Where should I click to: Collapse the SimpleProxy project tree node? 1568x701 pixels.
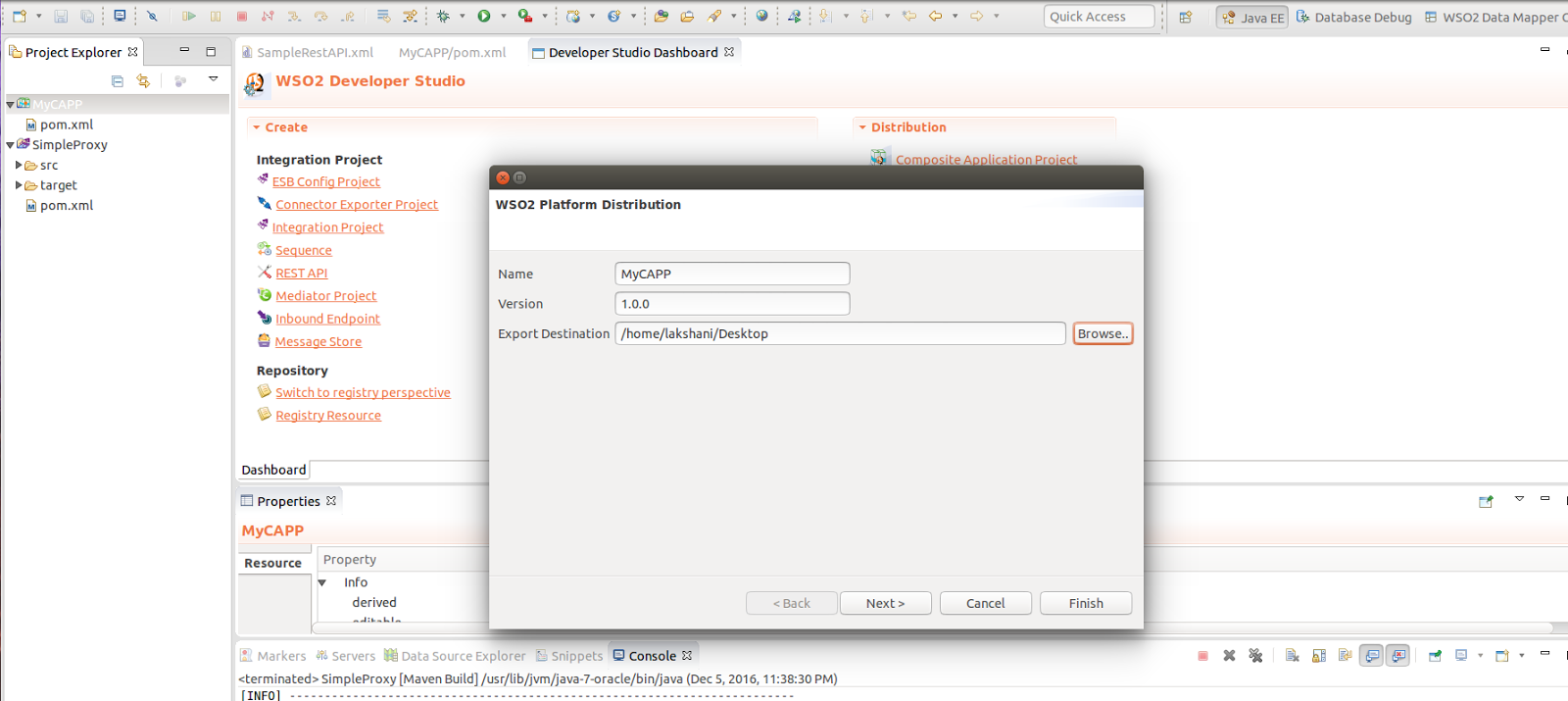click(11, 144)
